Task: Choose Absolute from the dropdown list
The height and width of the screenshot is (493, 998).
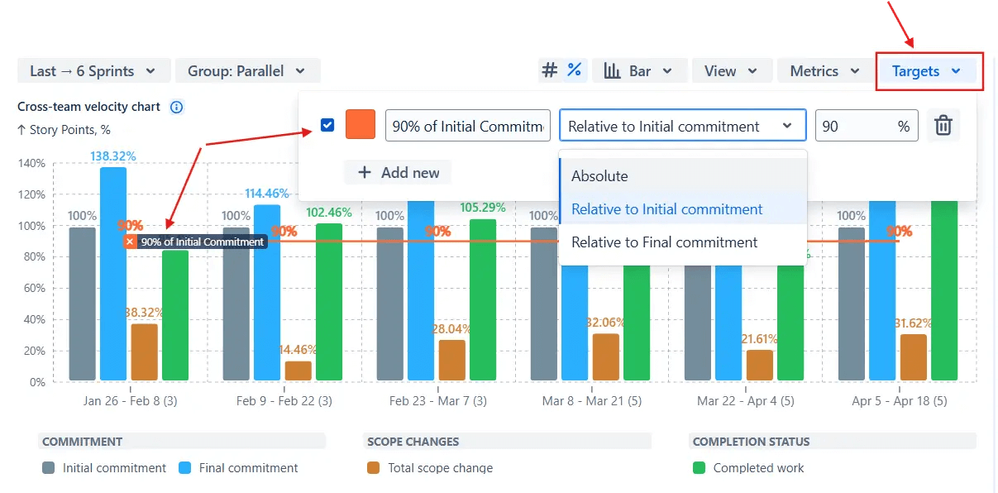Action: click(x=600, y=176)
